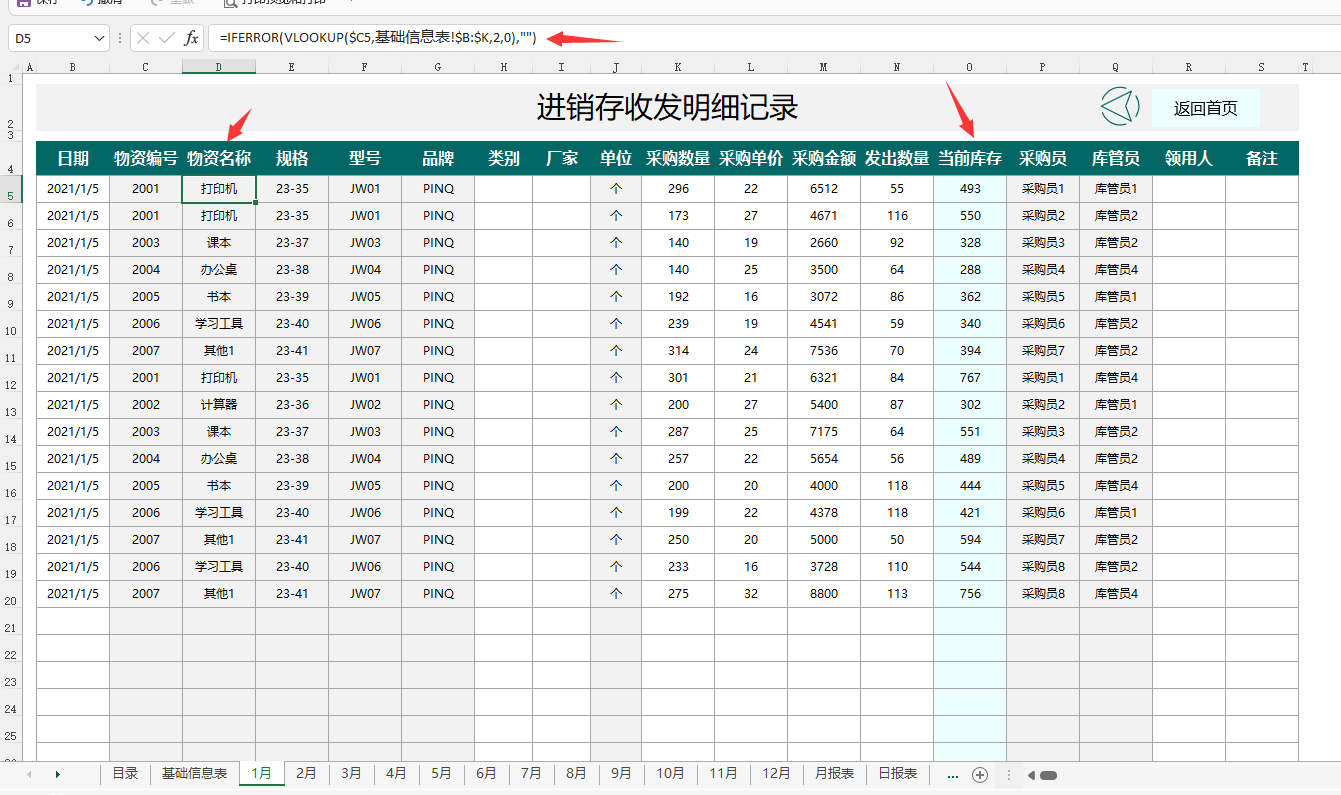1341x795 pixels.
Task: Switch to the 日报表 sheet
Action: [x=897, y=773]
